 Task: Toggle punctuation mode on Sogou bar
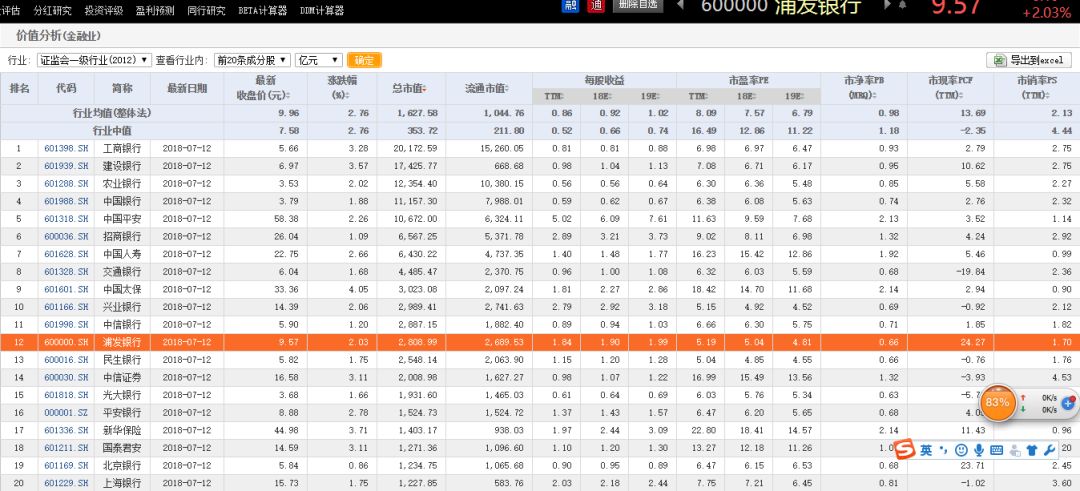coord(944,450)
